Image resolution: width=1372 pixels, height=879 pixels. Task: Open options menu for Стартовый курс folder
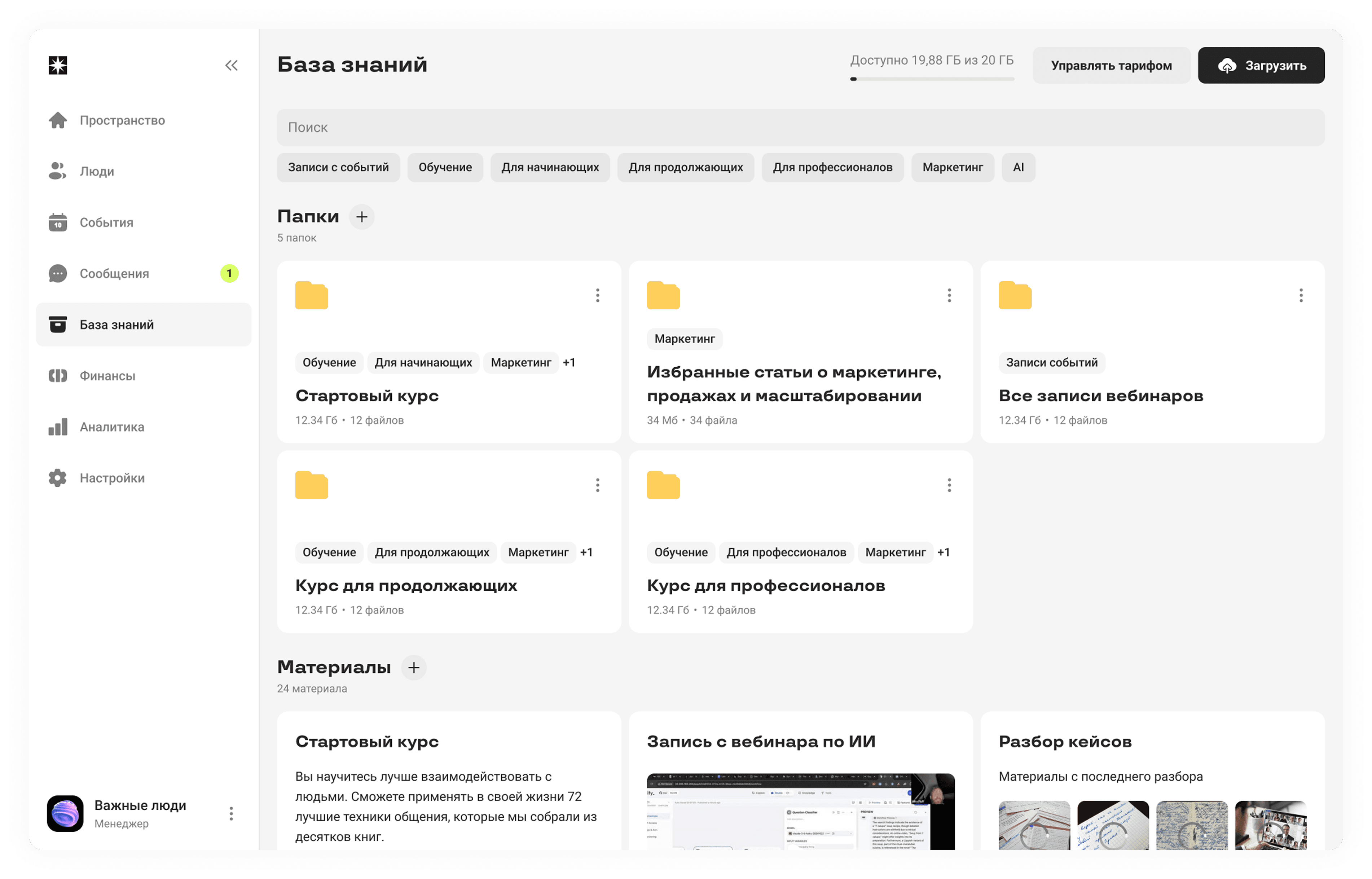597,295
